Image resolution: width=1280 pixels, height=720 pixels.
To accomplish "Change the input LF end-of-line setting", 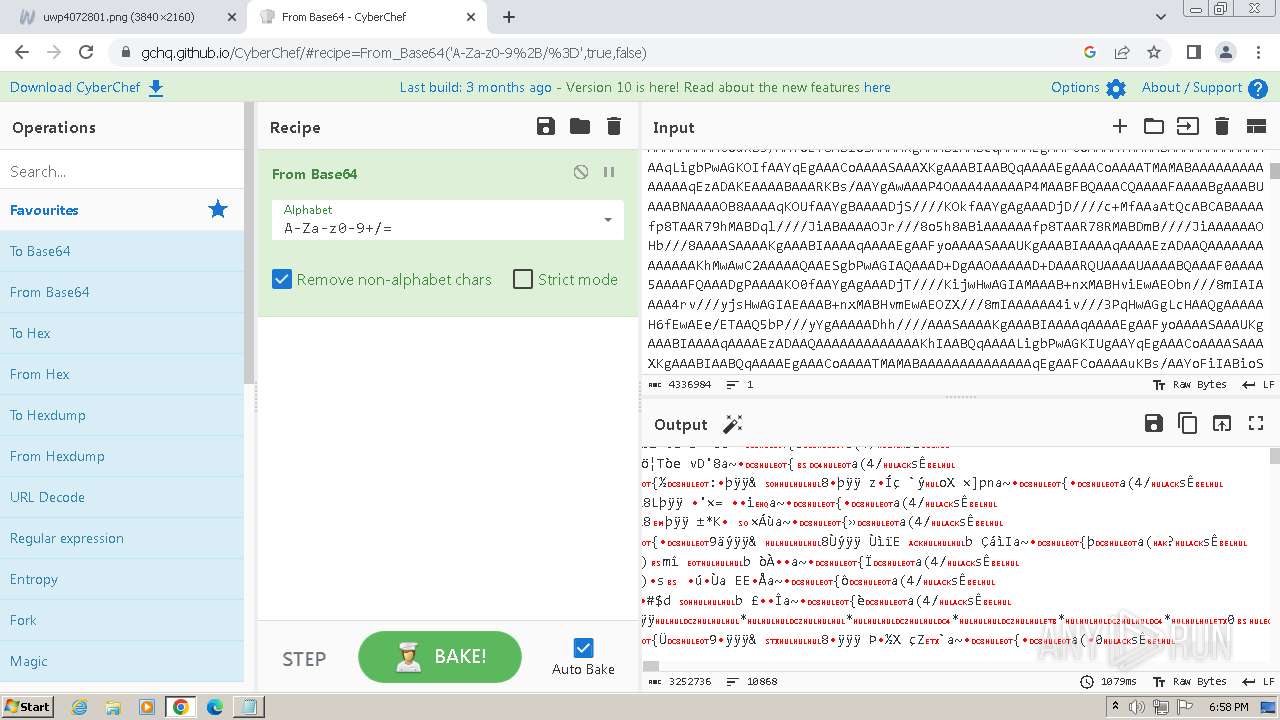I will click(1258, 384).
